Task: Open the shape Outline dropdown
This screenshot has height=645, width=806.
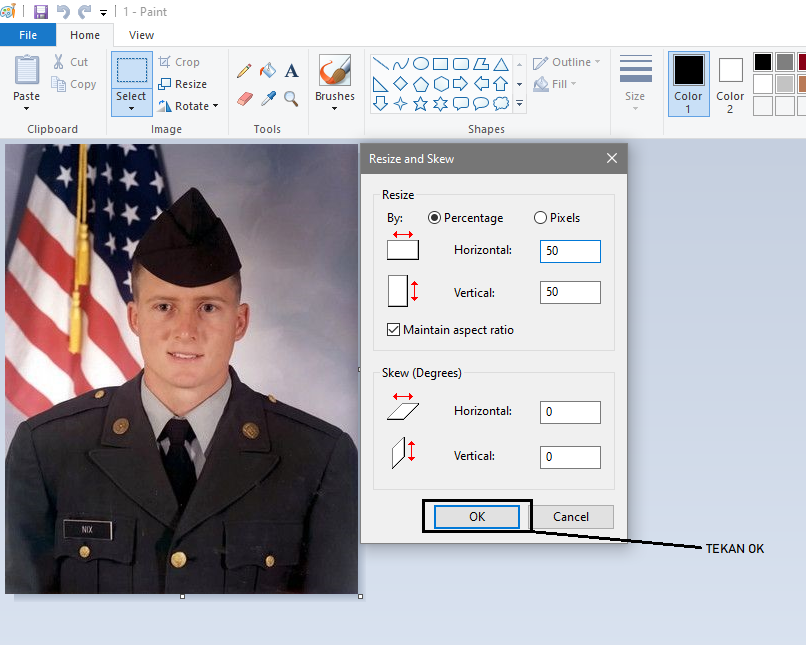Action: point(566,62)
